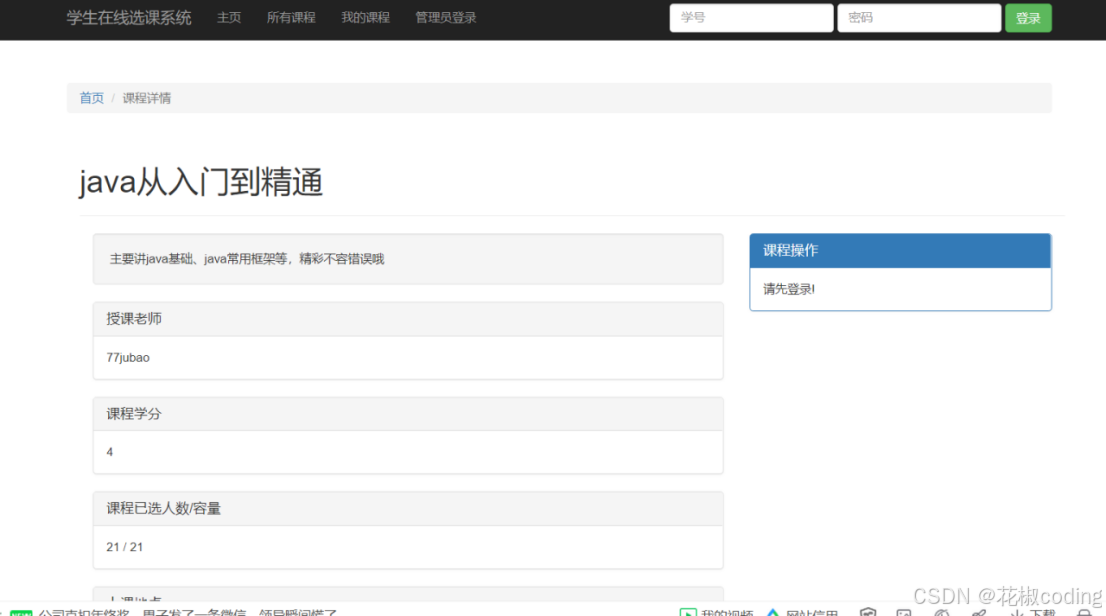Select 我的课程 in the navbar
Screen dimensions: 1106x616
(365, 18)
